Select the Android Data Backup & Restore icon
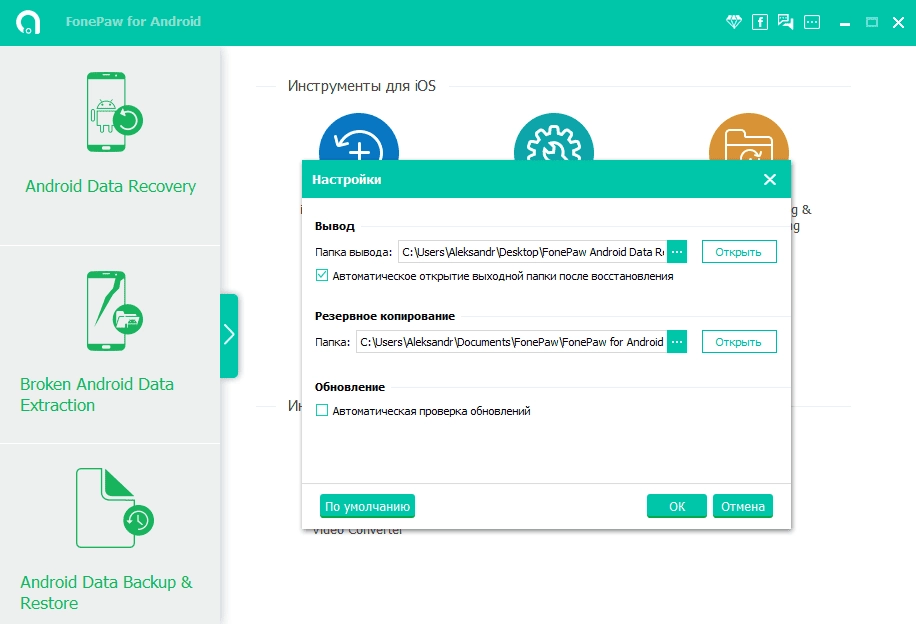The image size is (916, 624). 114,508
